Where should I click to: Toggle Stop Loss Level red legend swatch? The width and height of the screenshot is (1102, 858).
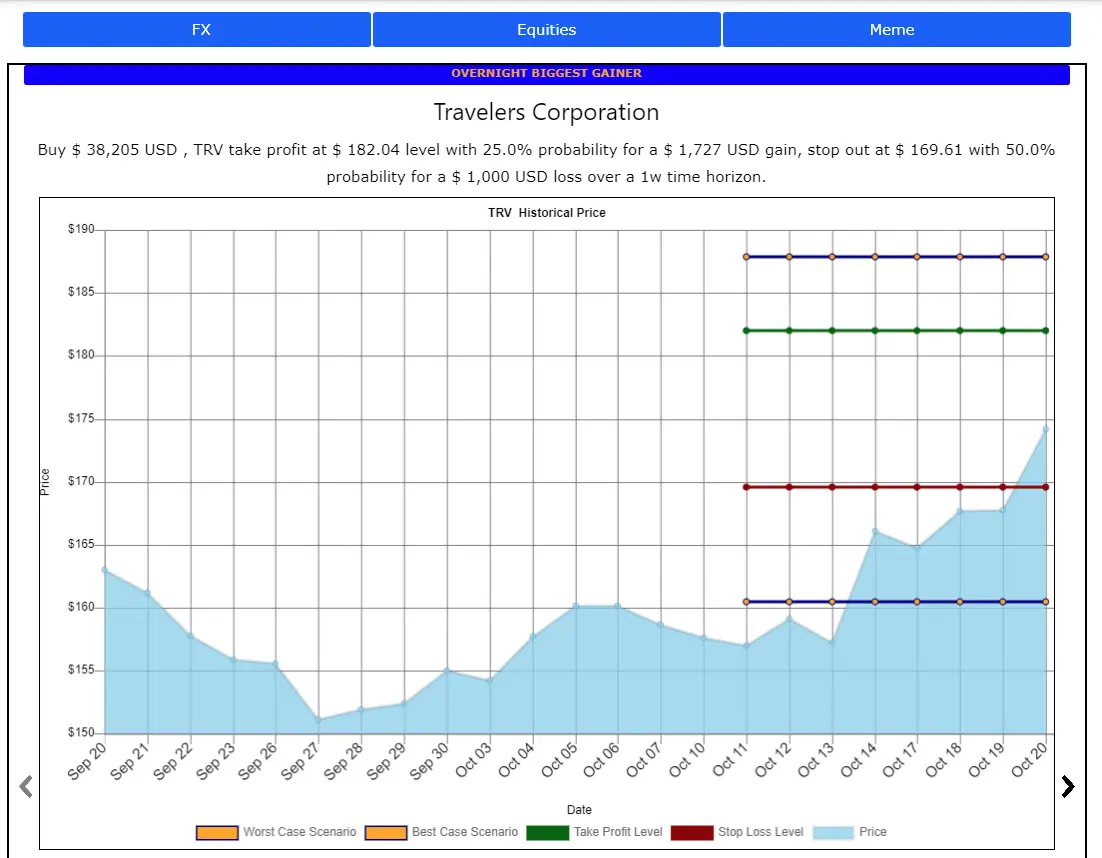click(x=692, y=833)
